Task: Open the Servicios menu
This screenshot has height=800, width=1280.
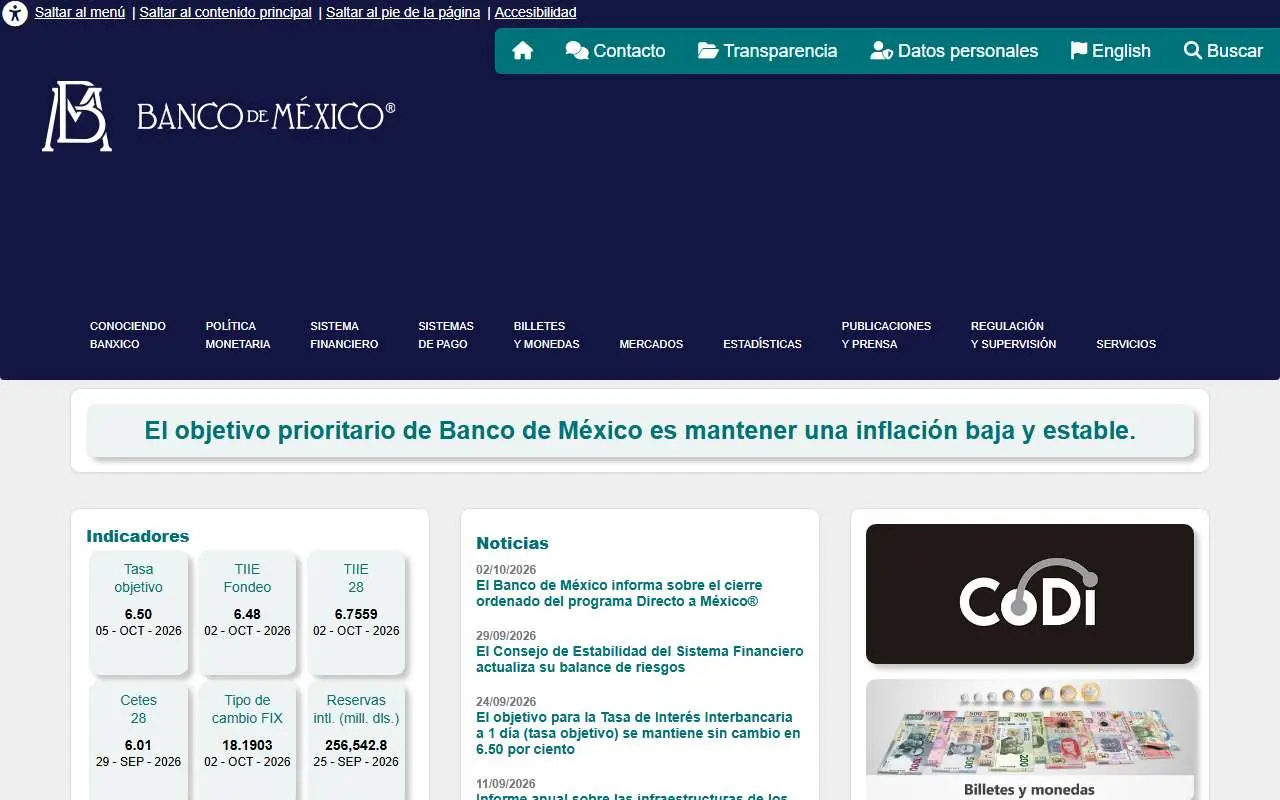Action: point(1126,344)
